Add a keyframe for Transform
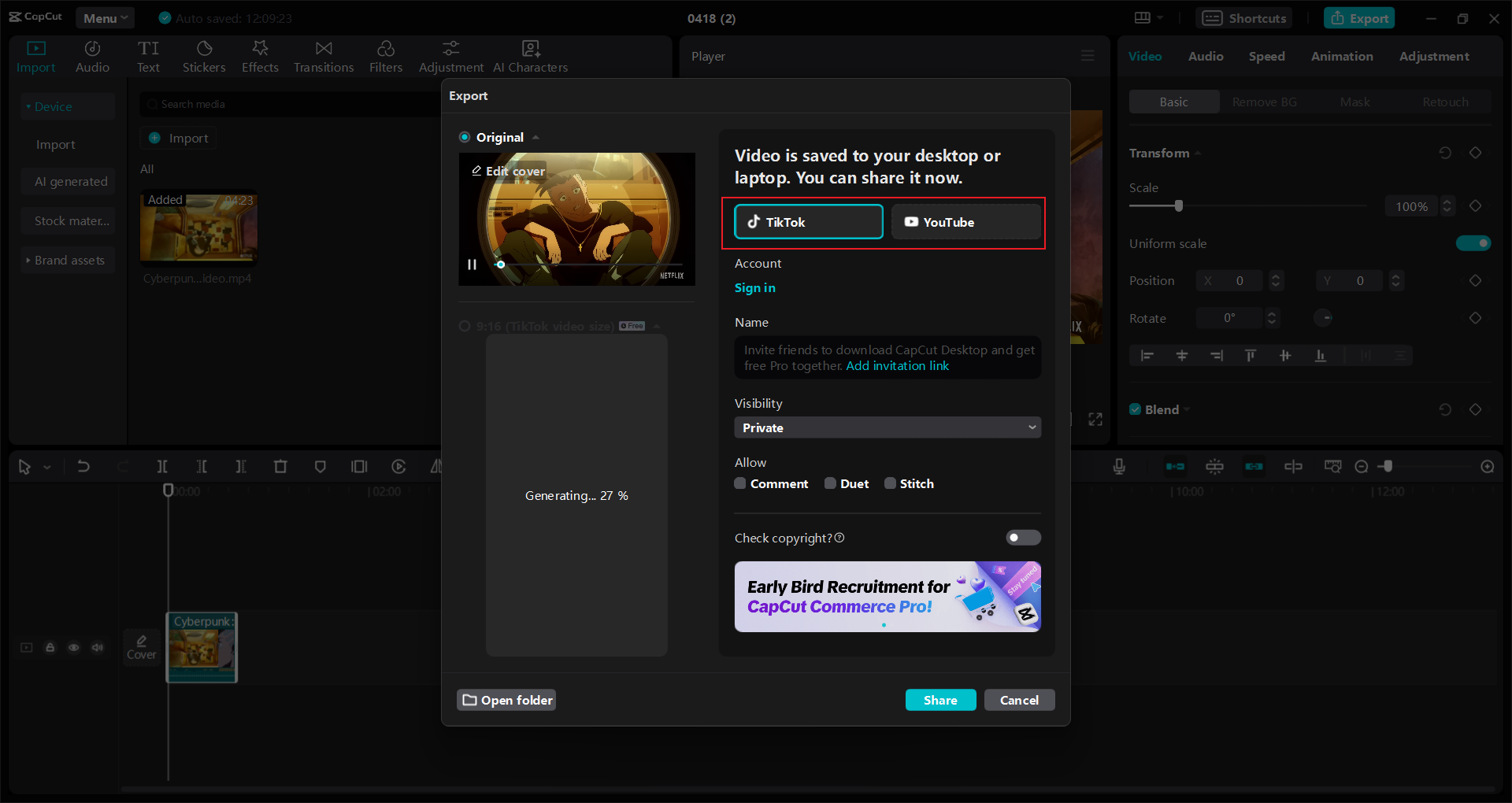Screen dimensions: 1512x803 click(1476, 153)
